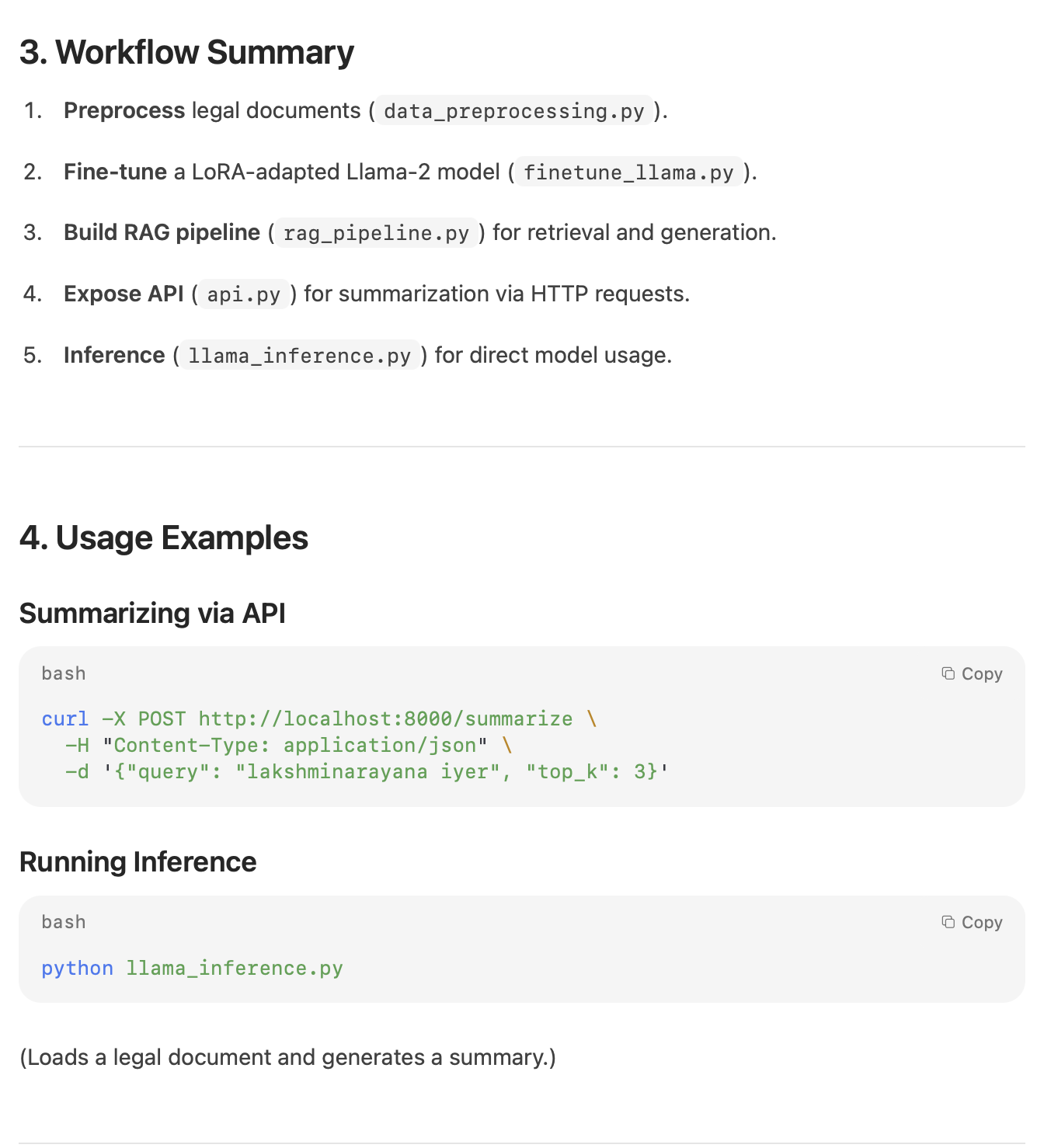1044x1148 pixels.
Task: Click the bash label on the python code block
Action: click(x=63, y=922)
